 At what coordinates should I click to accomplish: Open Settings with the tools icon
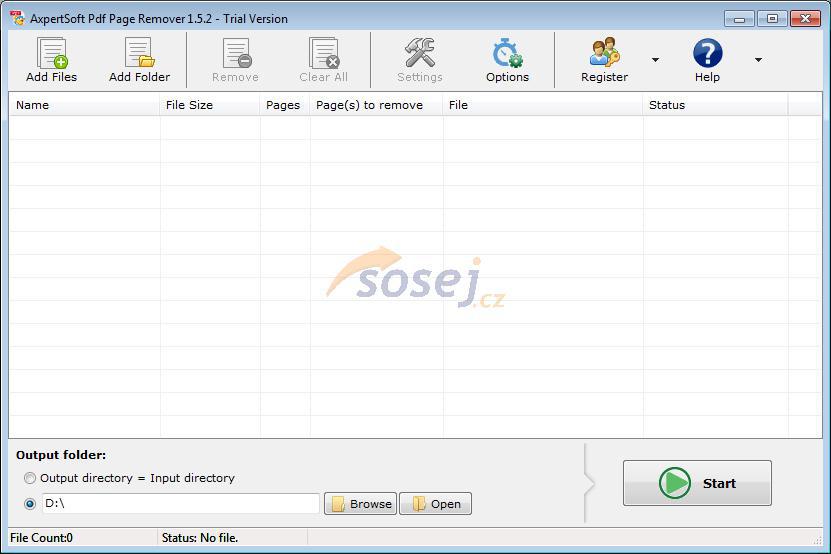420,53
